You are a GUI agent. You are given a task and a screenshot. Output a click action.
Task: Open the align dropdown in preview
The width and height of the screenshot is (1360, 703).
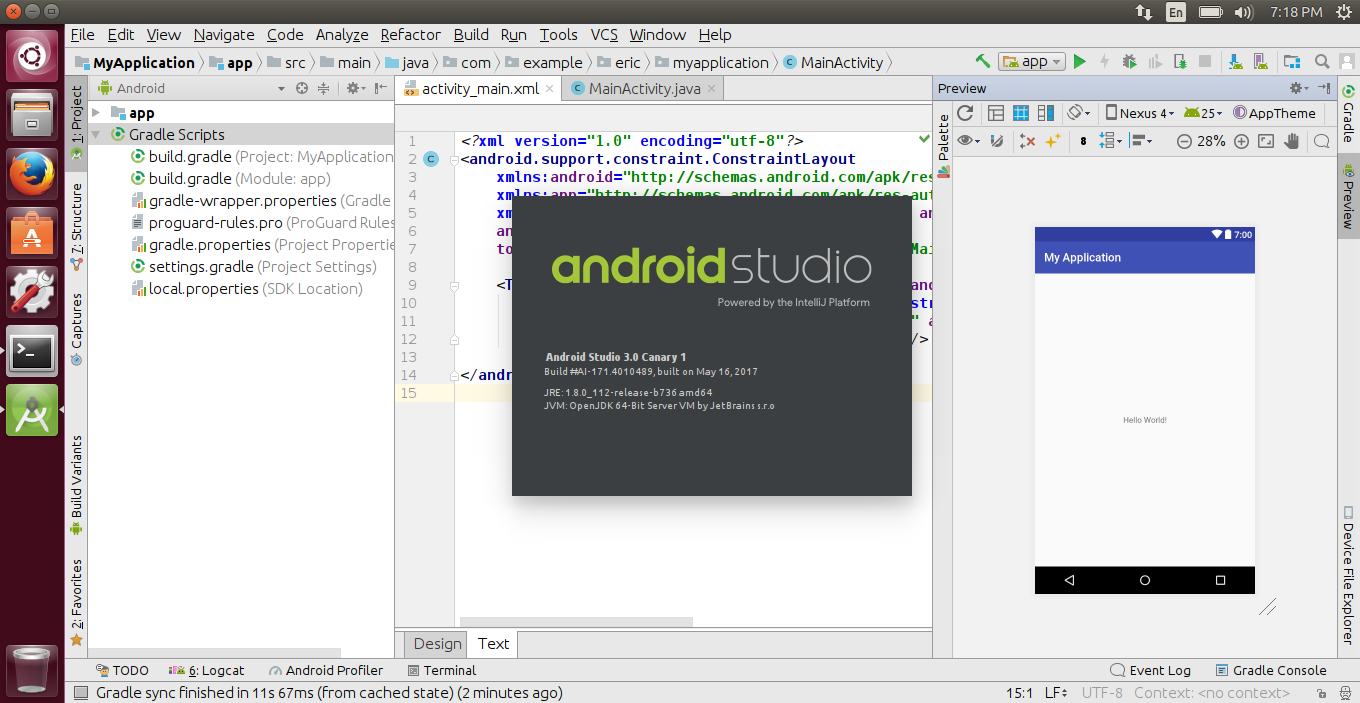click(1142, 141)
